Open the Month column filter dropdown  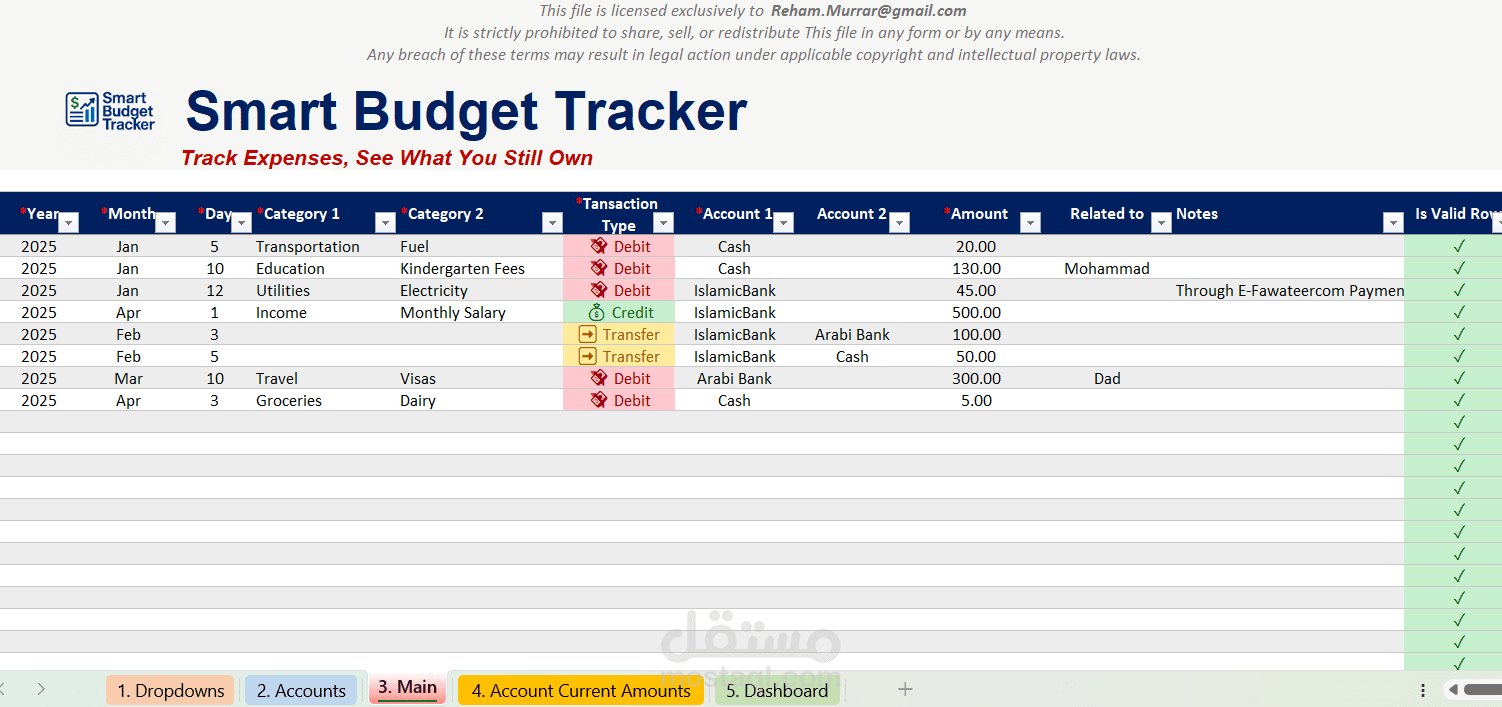pos(166,222)
